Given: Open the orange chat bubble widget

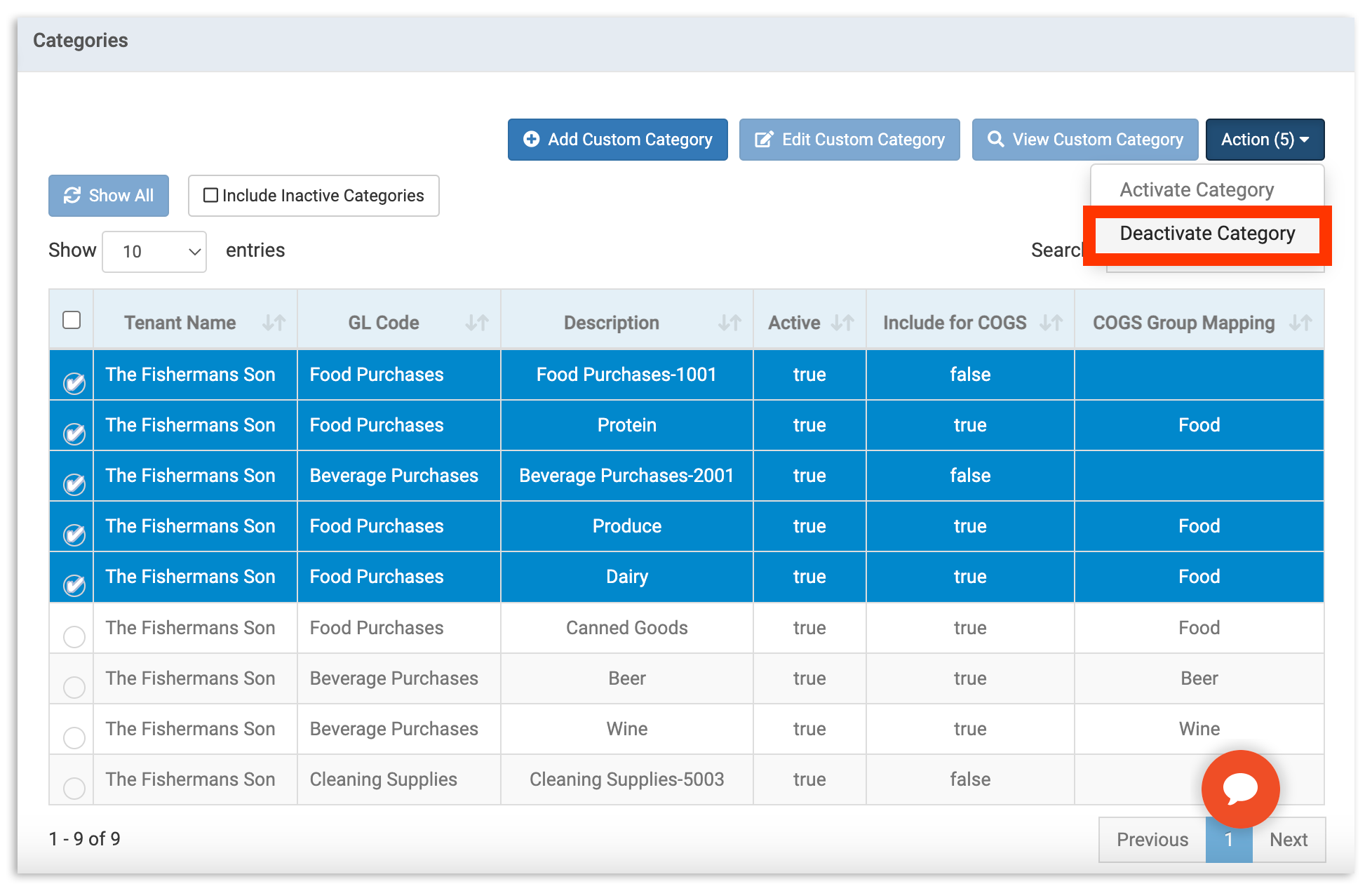Looking at the screenshot, I should (x=1240, y=789).
